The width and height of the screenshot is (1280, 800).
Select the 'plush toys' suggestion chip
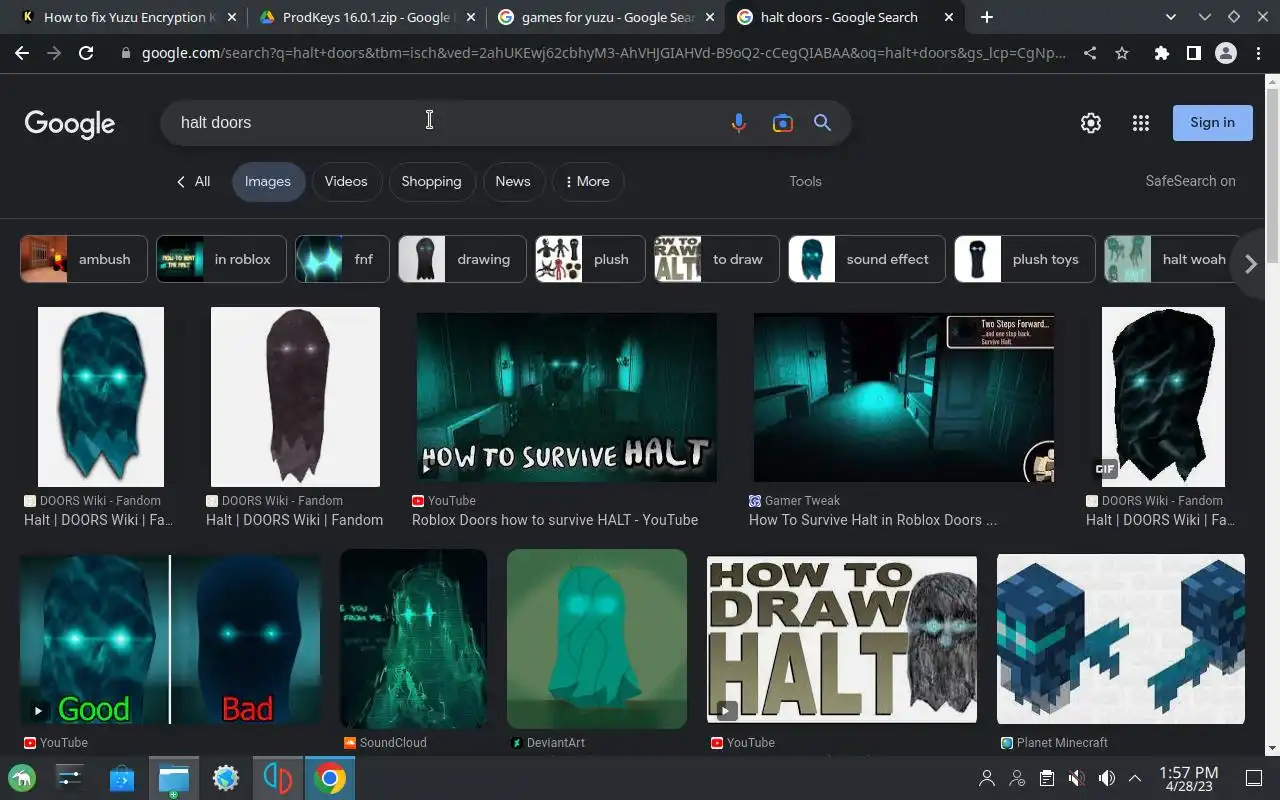tap(1025, 259)
